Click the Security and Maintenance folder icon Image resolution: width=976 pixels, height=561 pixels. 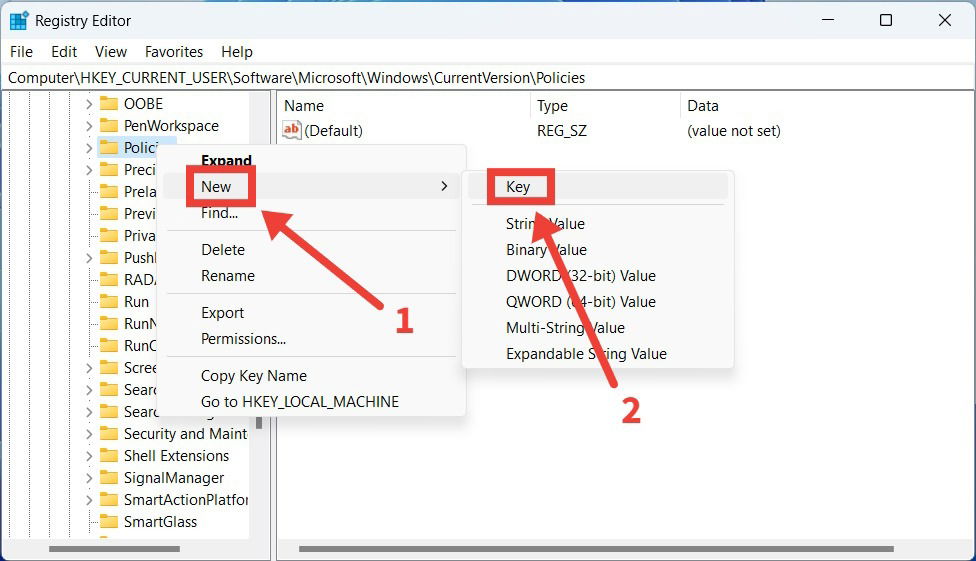(x=109, y=433)
